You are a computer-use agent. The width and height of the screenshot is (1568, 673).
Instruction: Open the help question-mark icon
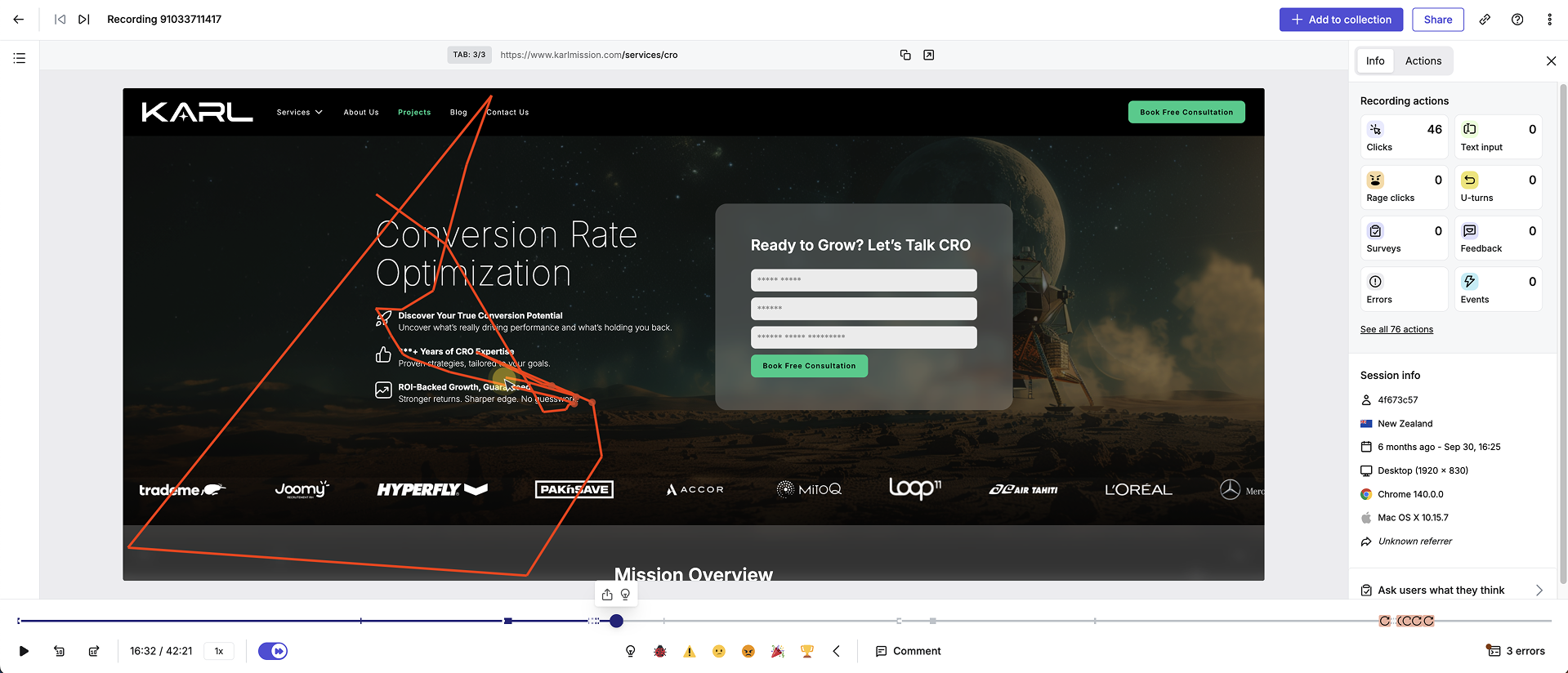coord(1517,20)
